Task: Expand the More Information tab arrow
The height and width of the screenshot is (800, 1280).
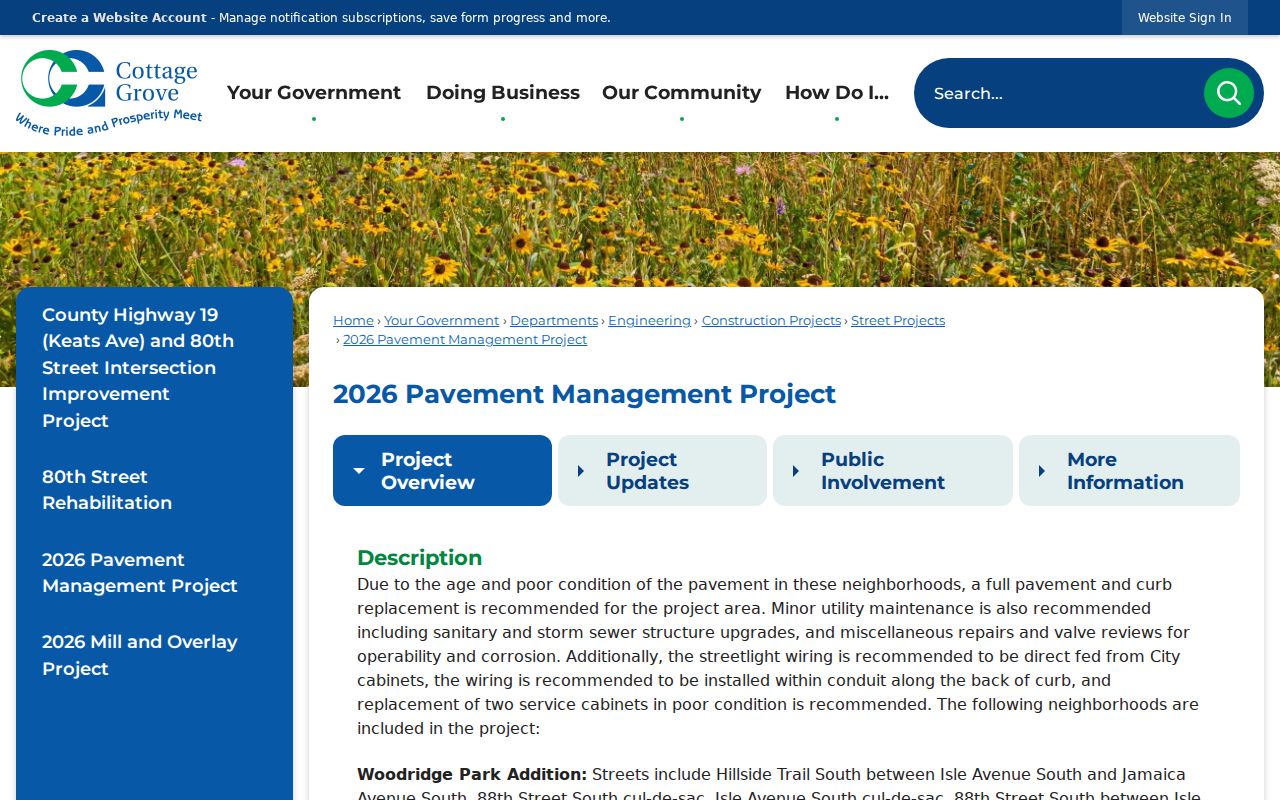Action: [1042, 471]
